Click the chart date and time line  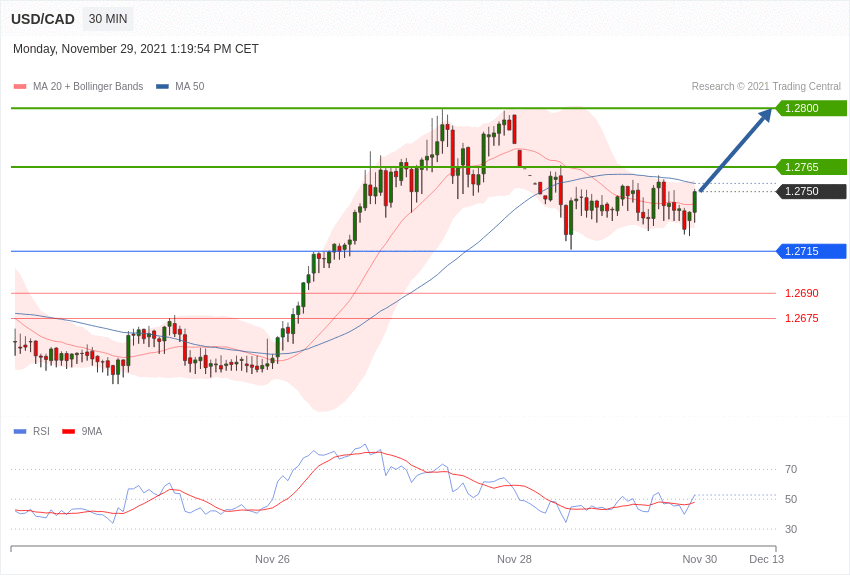point(136,49)
